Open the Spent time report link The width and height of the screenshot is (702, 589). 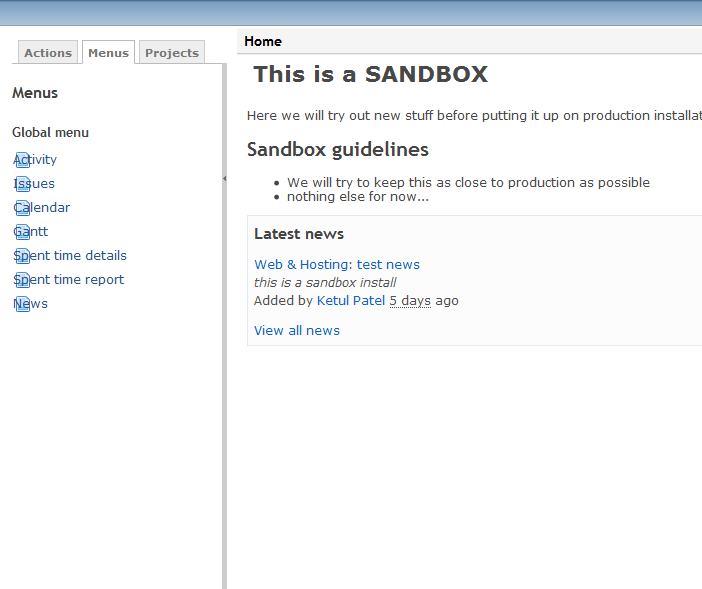tap(68, 280)
